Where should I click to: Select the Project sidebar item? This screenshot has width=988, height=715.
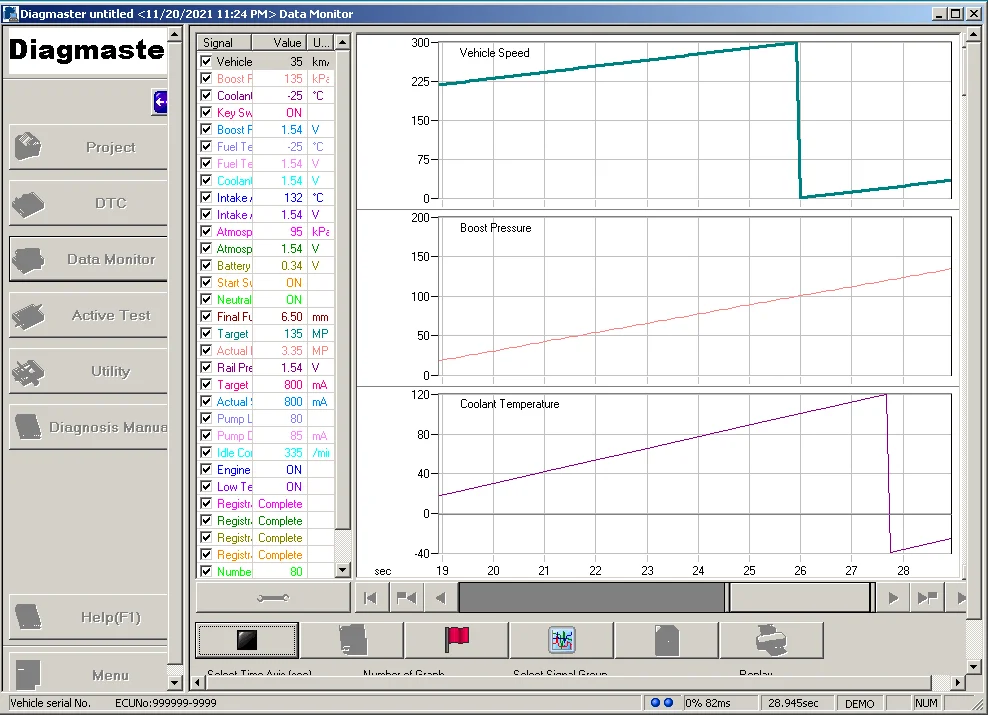[x=87, y=147]
